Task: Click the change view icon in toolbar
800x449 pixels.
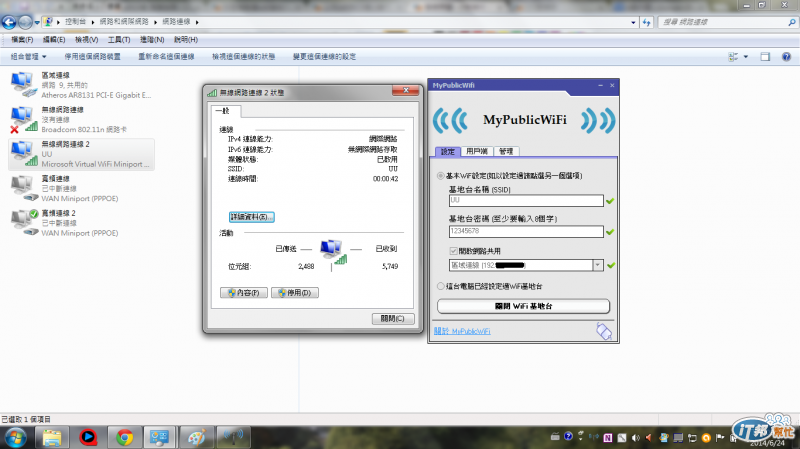Action: coord(733,57)
